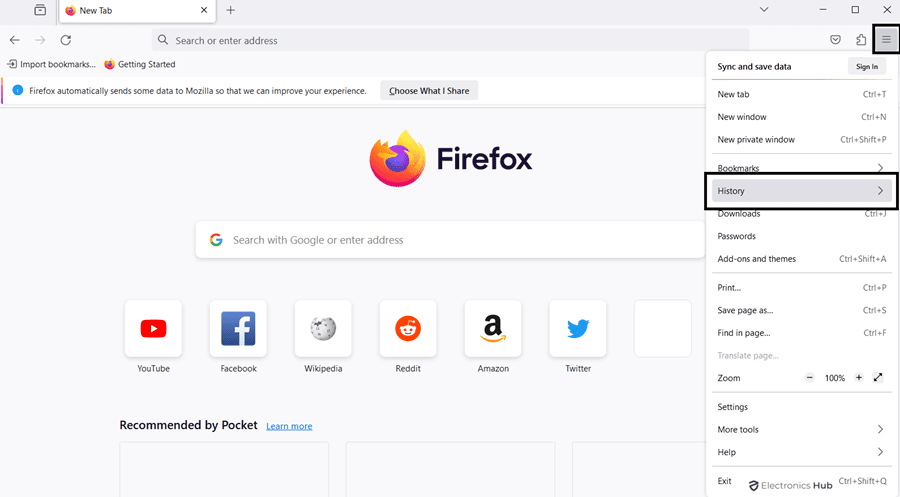Click the hamburger application menu icon
The width and height of the screenshot is (900, 497).
coord(886,40)
